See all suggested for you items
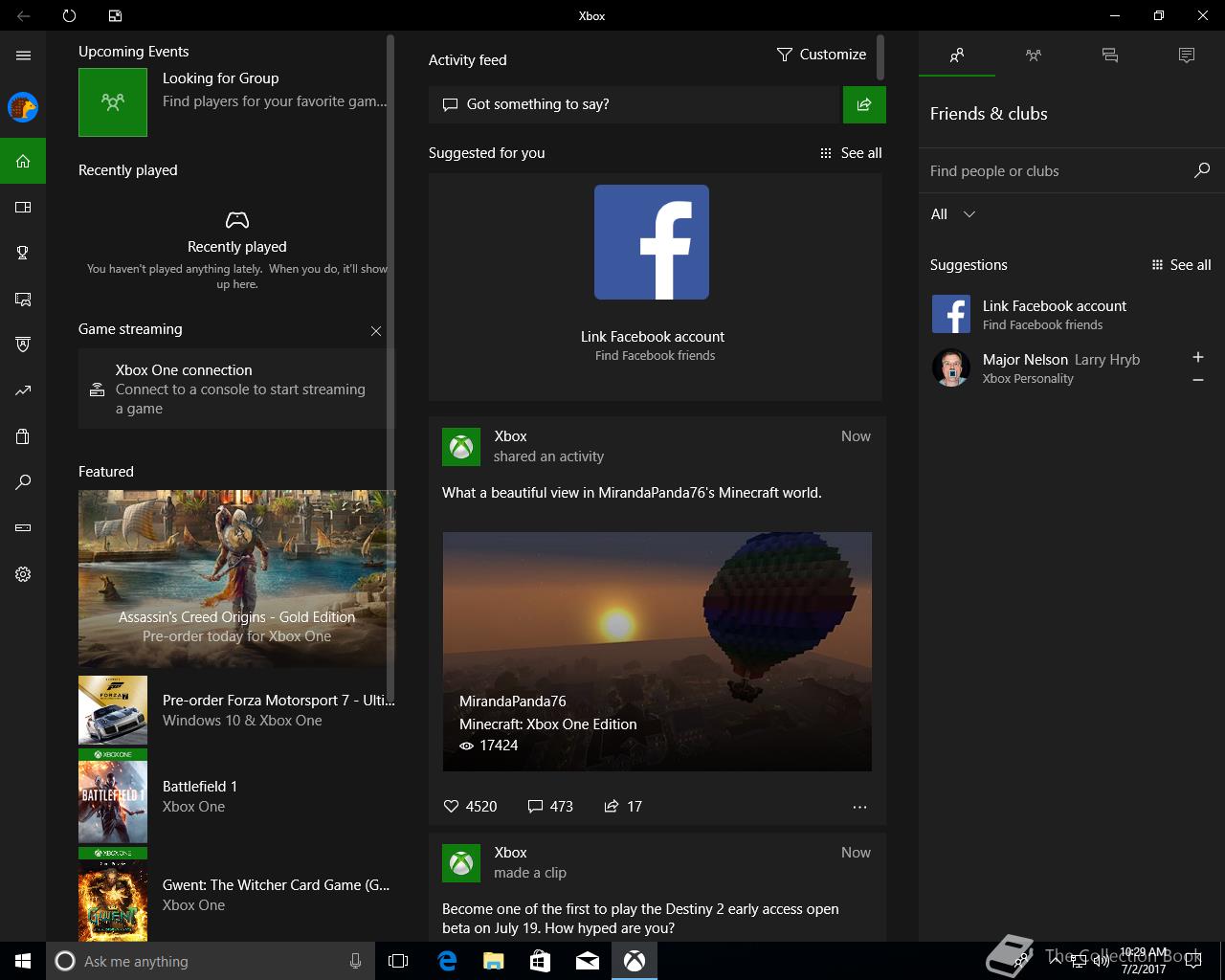Screen dimensions: 1225x980 click(x=851, y=153)
